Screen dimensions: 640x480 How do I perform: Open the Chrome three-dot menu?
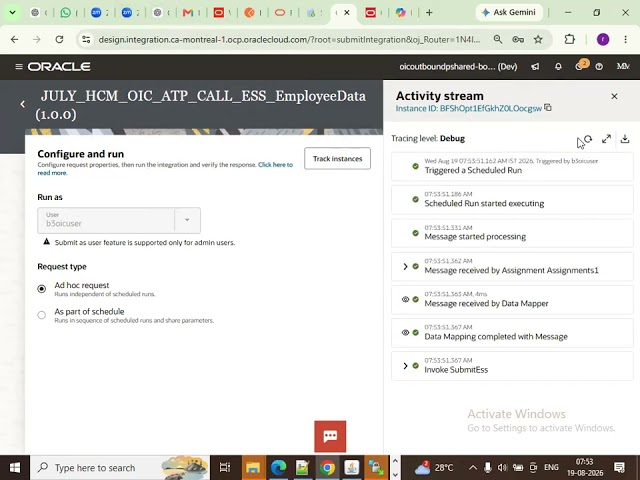[625, 39]
